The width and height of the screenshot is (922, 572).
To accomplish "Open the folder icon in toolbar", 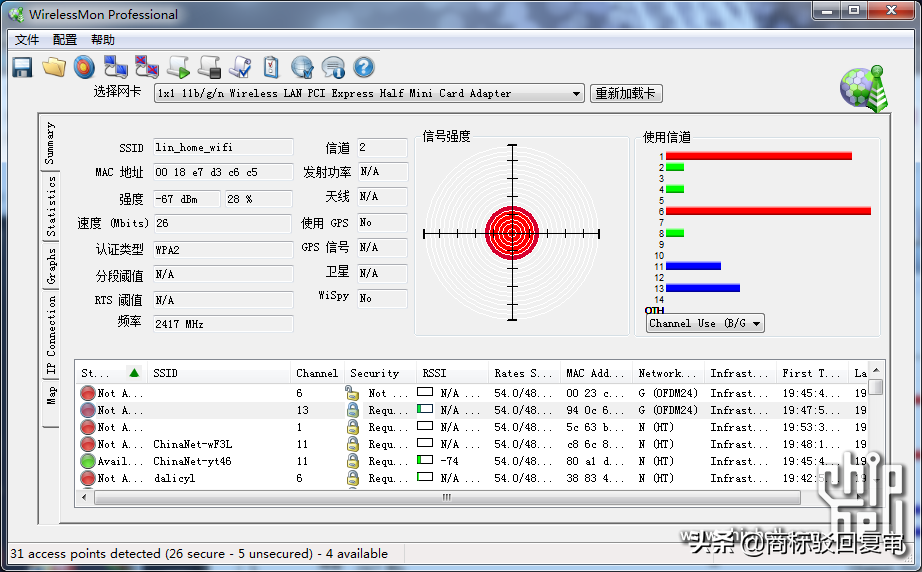I will point(54,67).
